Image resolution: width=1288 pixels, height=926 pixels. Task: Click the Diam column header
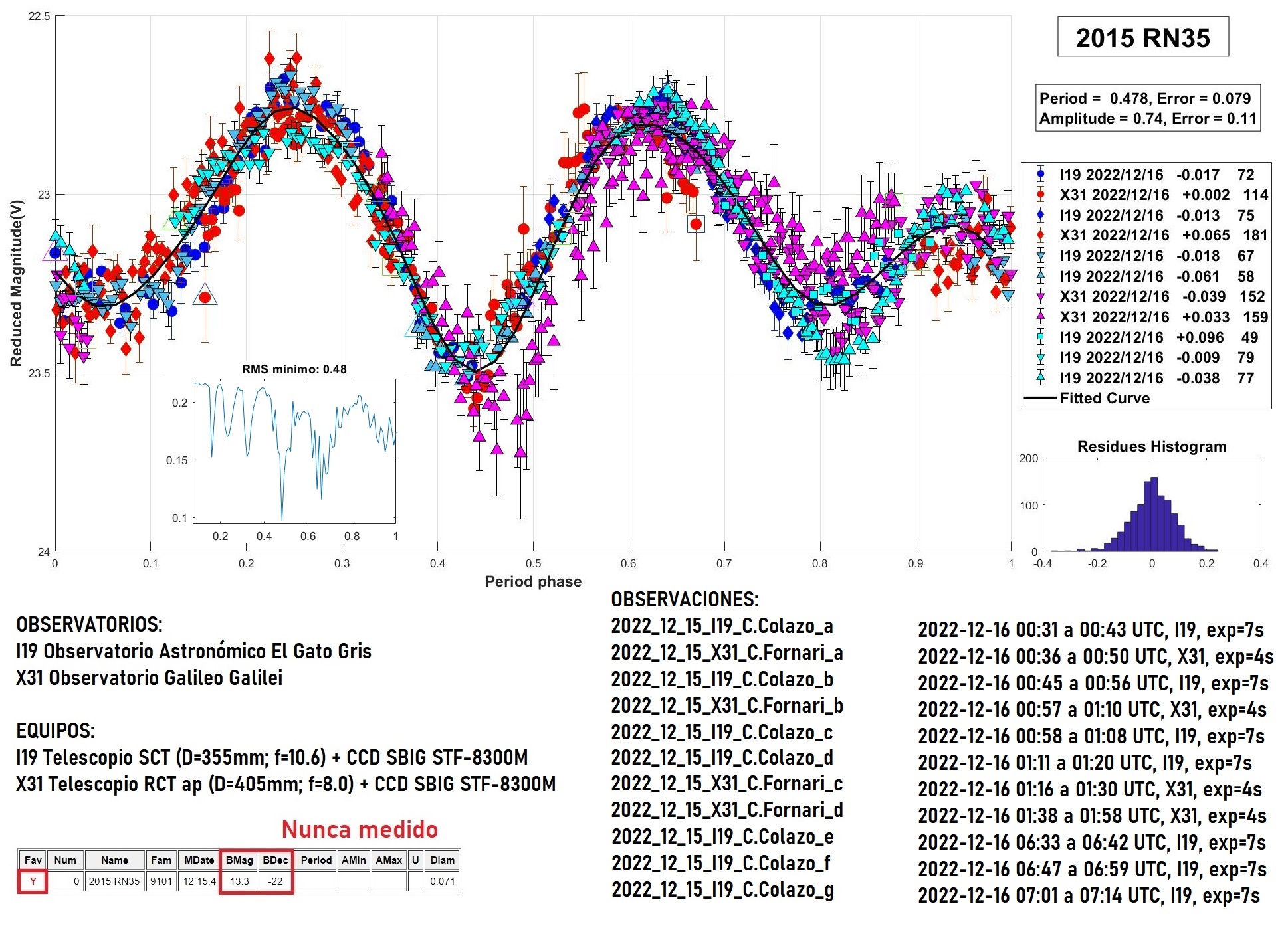[442, 860]
